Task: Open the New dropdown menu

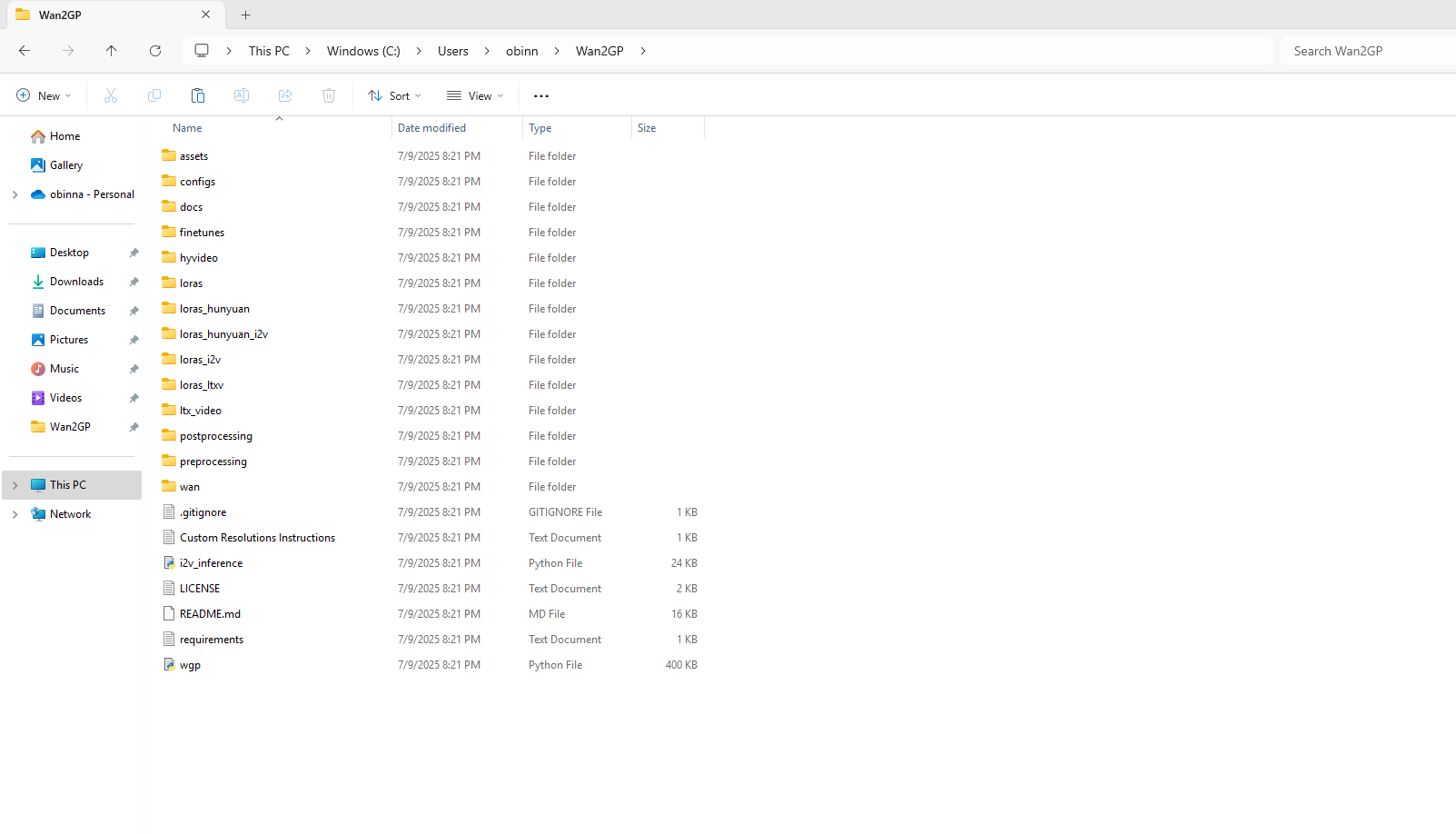Action: click(44, 95)
